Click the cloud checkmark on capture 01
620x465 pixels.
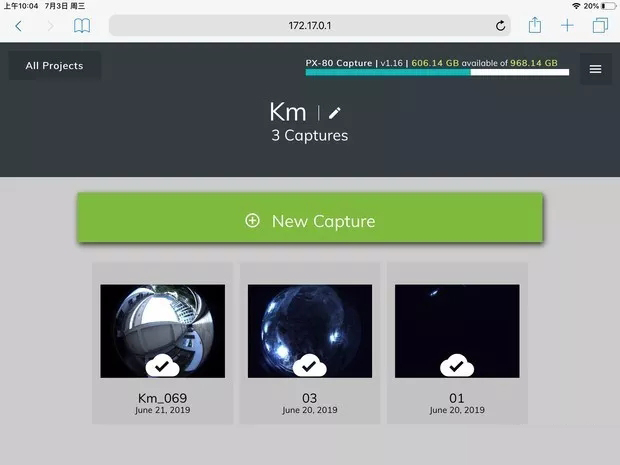(457, 366)
